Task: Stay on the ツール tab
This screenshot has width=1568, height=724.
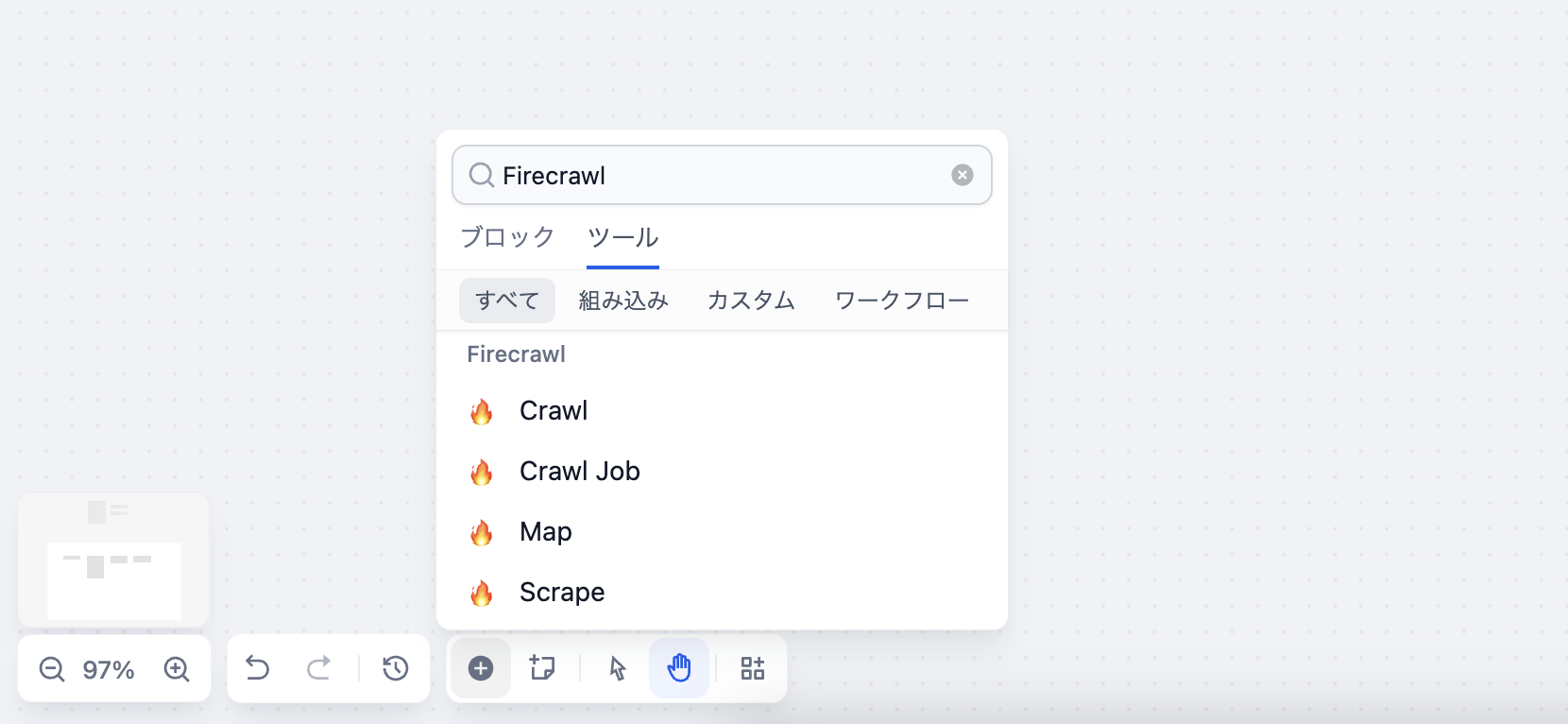Action: tap(622, 237)
